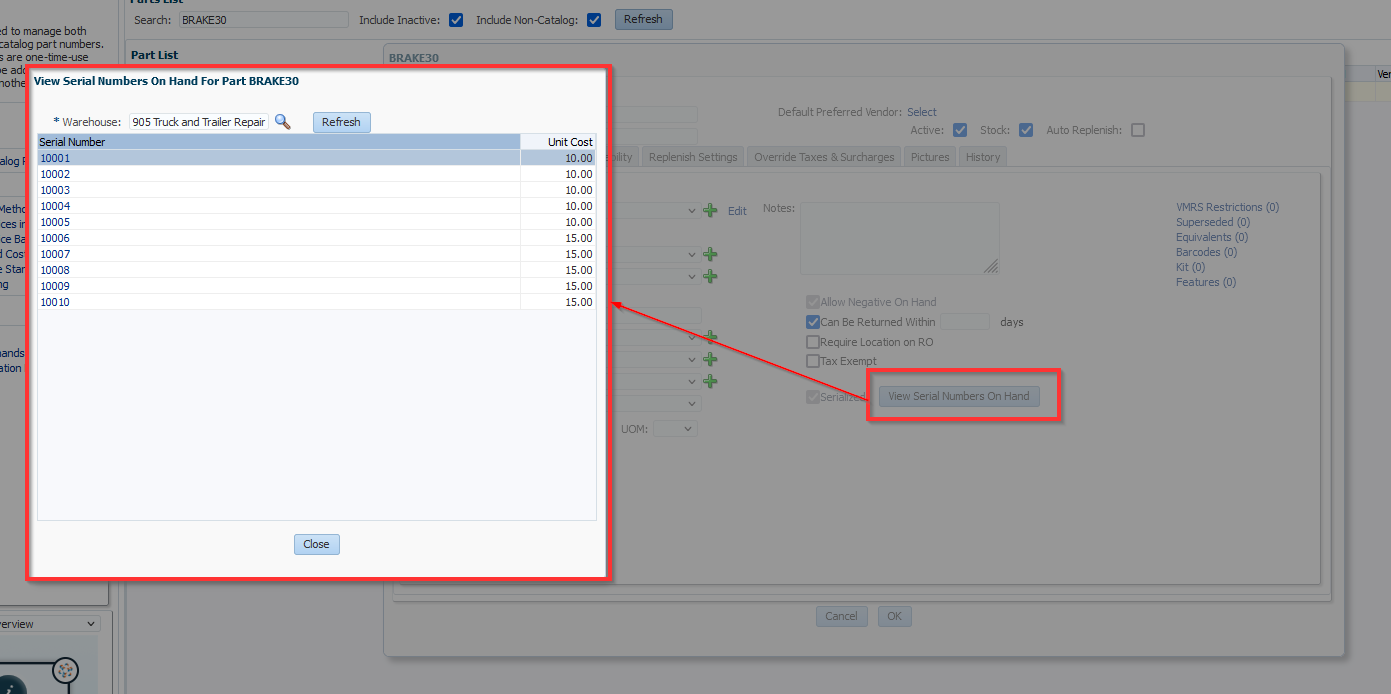Sort by the Serial Number column header
The height and width of the screenshot is (694, 1391).
click(279, 142)
